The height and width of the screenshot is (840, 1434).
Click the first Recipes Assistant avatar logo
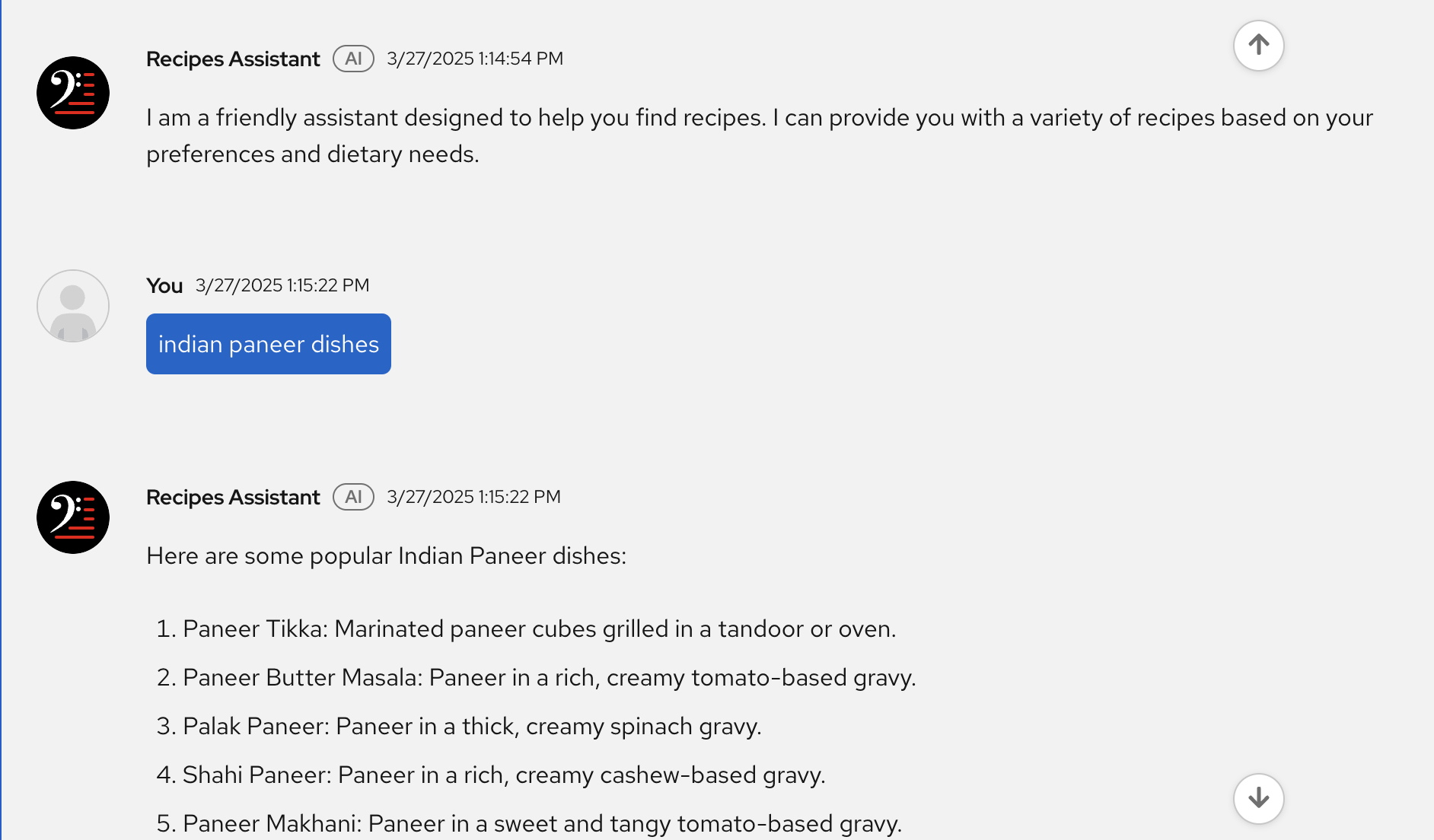click(x=73, y=93)
